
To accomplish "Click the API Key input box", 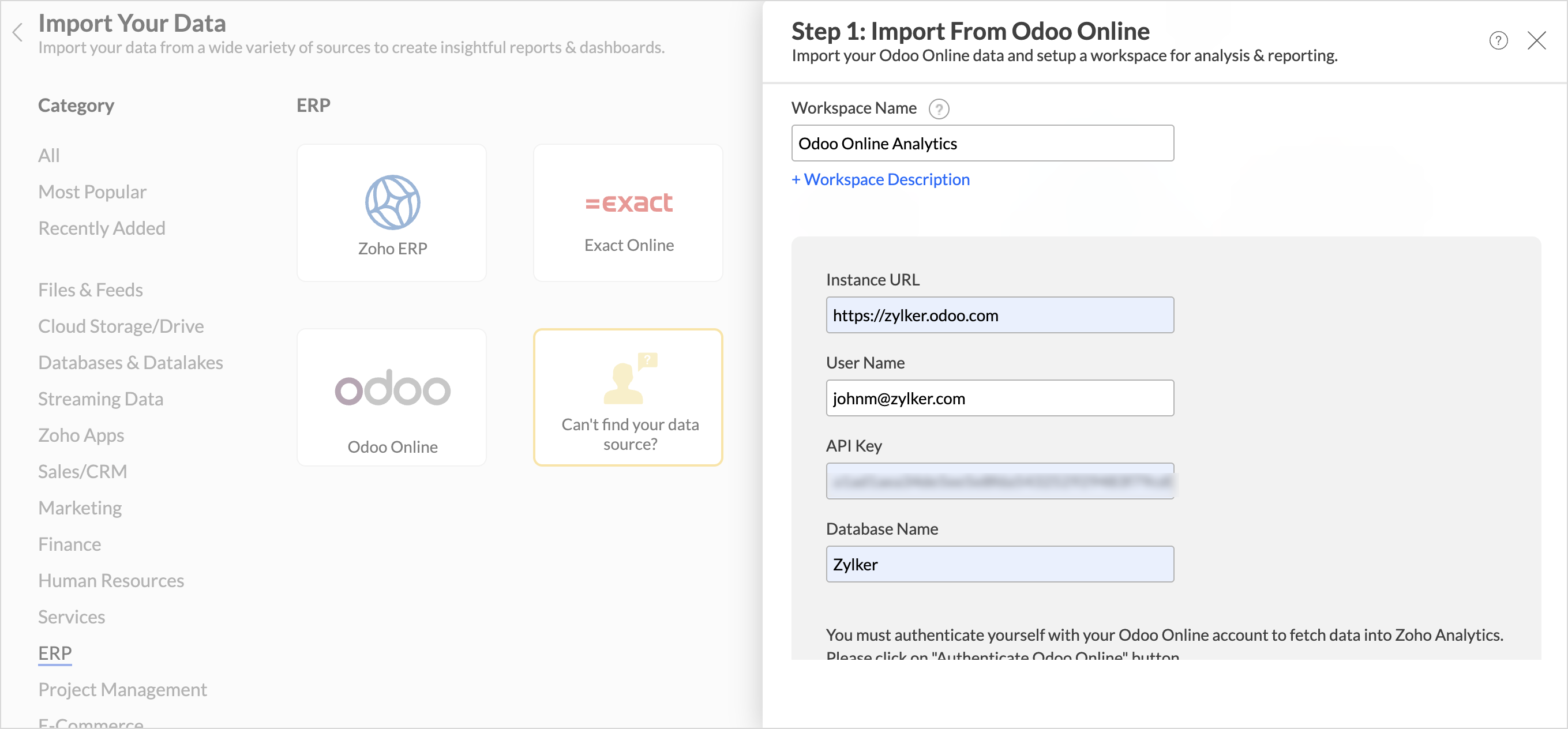I will [999, 482].
